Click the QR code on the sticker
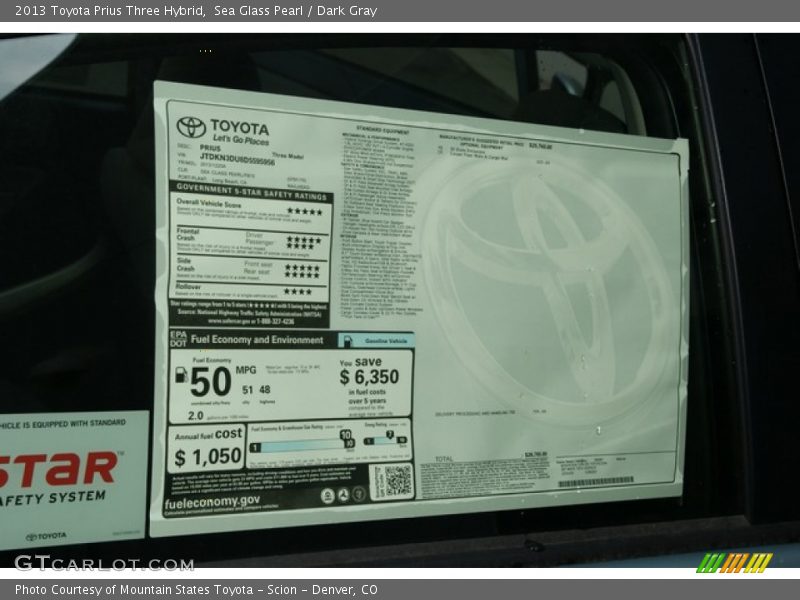This screenshot has width=800, height=600. 397,481
